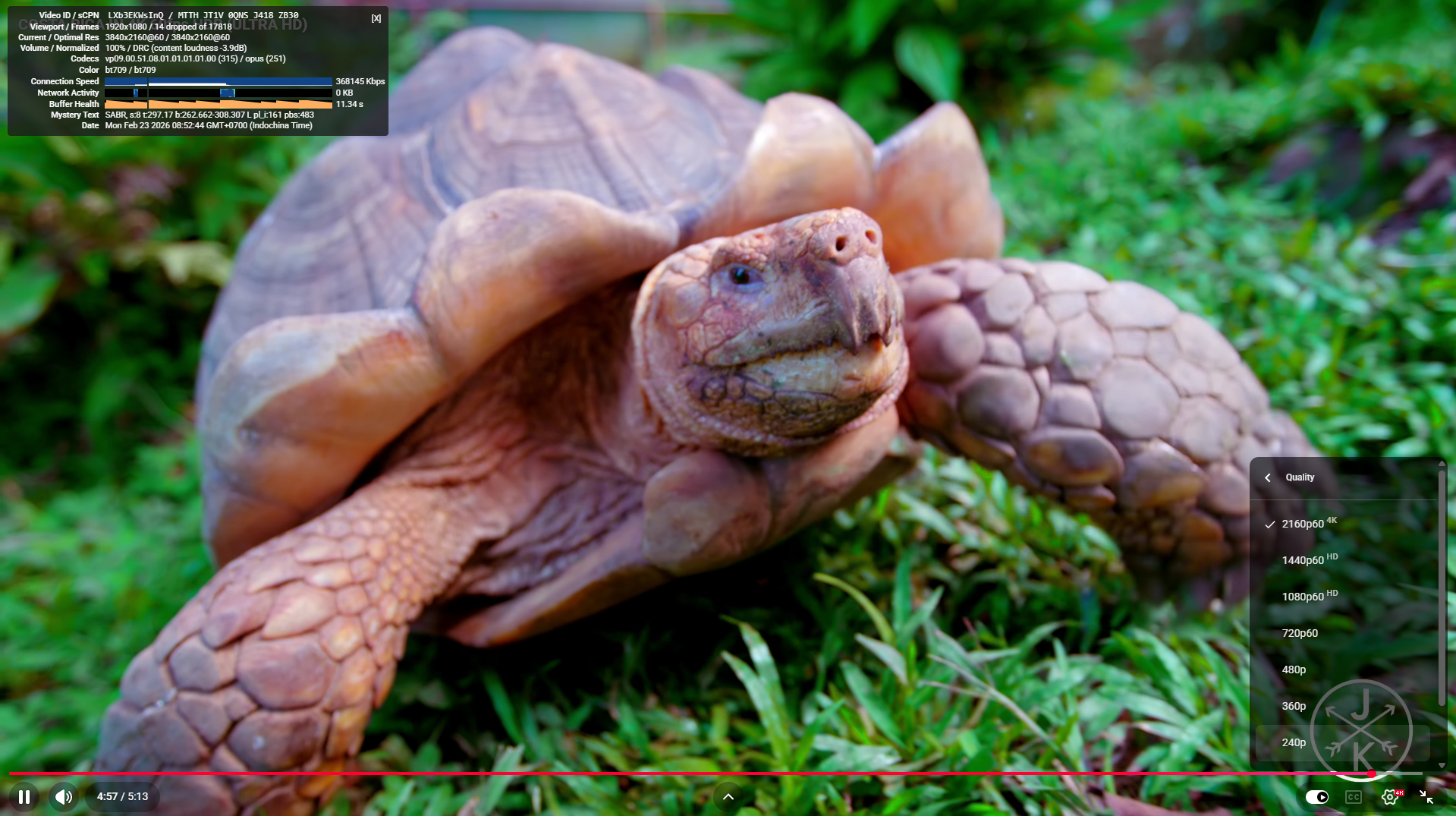Click the closed captions CC icon
Viewport: 1456px width, 816px height.
1354,797
